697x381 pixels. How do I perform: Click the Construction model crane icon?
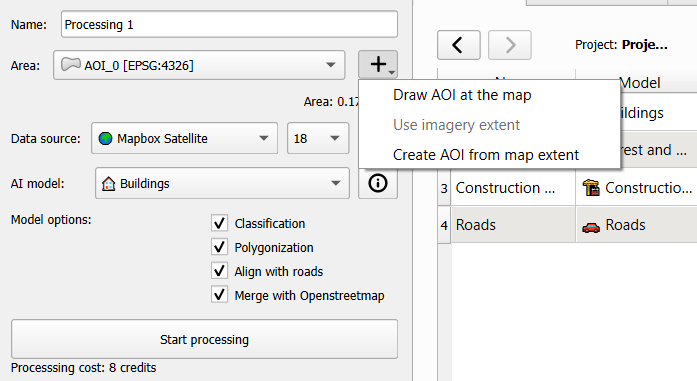(x=591, y=188)
